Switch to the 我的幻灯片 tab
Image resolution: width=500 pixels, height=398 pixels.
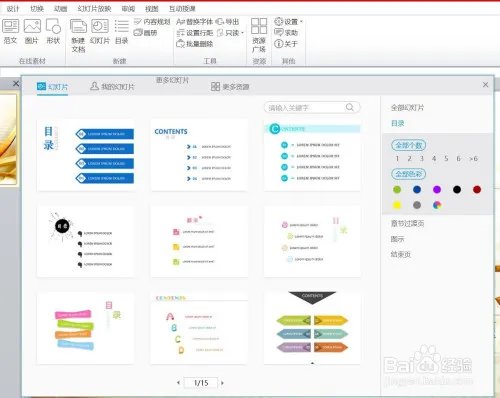(x=112, y=87)
